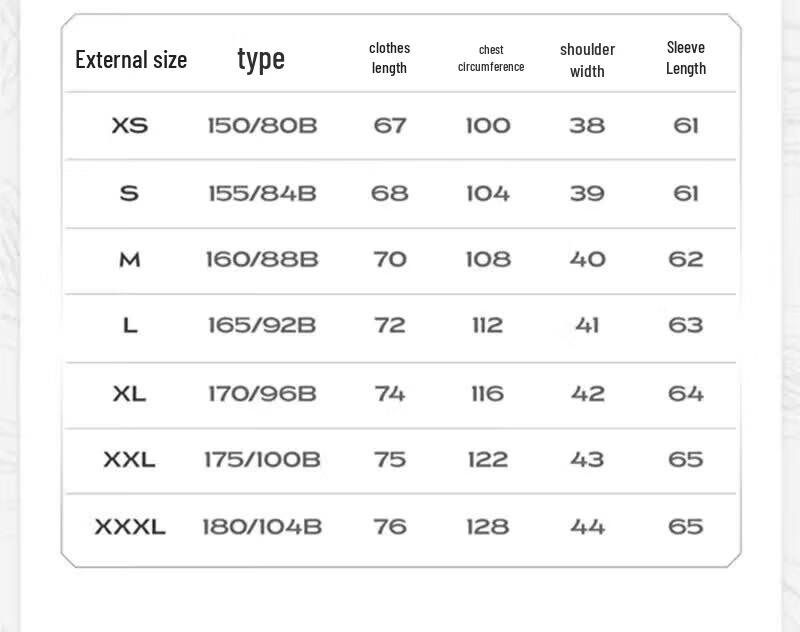
Task: Click chest circumference value 122
Action: [x=488, y=460]
